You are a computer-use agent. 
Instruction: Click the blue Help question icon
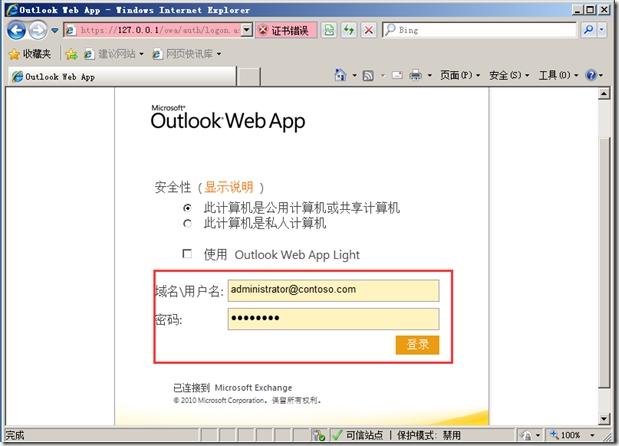pos(591,75)
